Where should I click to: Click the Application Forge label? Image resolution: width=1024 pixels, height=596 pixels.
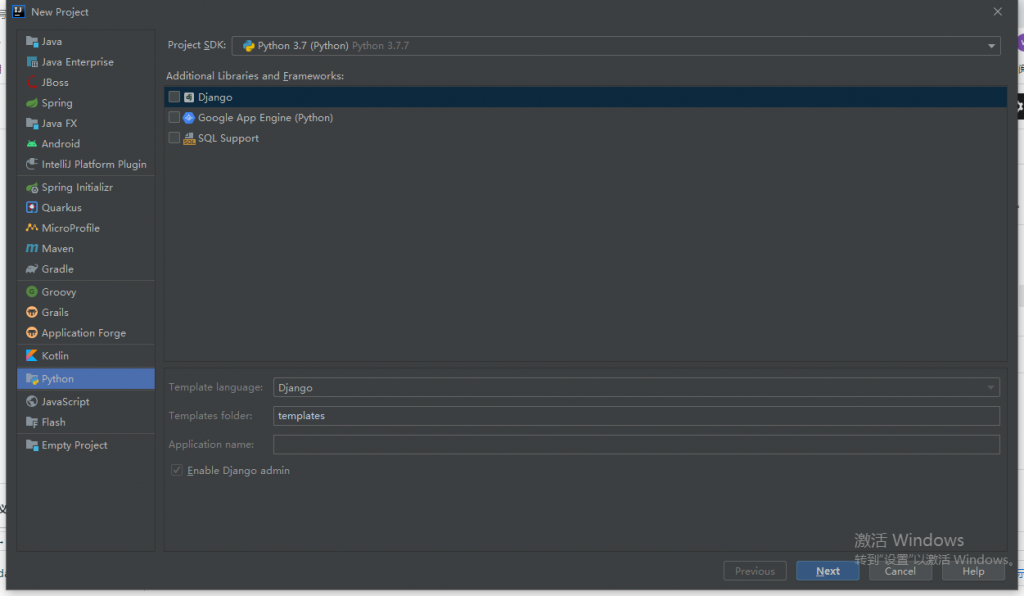click(x=84, y=333)
